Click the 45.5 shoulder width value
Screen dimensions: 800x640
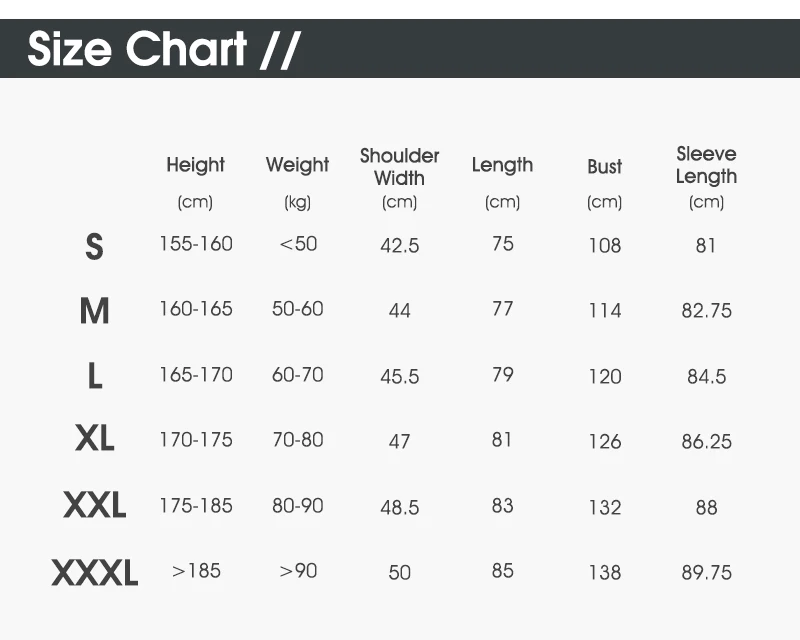399,377
